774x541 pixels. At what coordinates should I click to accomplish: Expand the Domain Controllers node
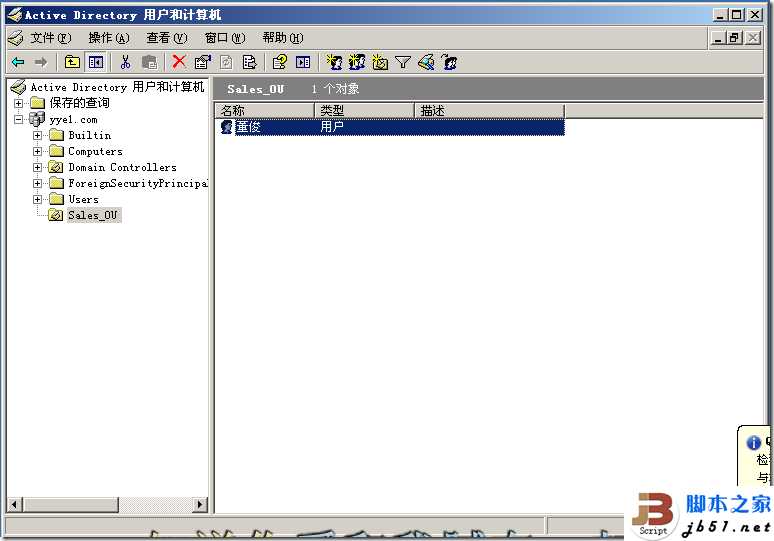38,167
